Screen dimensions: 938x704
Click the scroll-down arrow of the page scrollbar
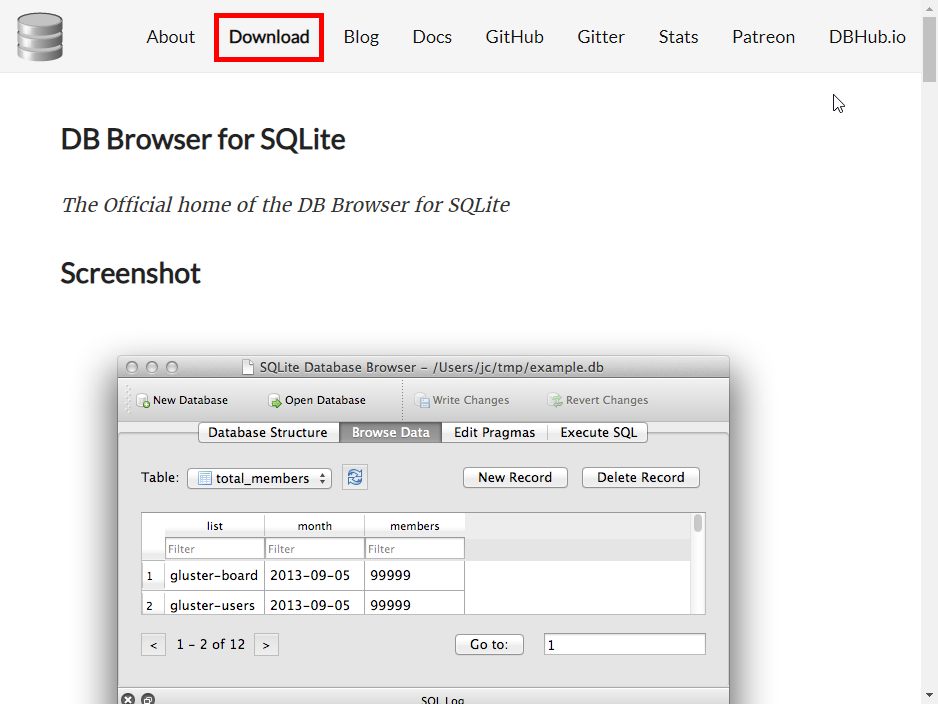929,695
